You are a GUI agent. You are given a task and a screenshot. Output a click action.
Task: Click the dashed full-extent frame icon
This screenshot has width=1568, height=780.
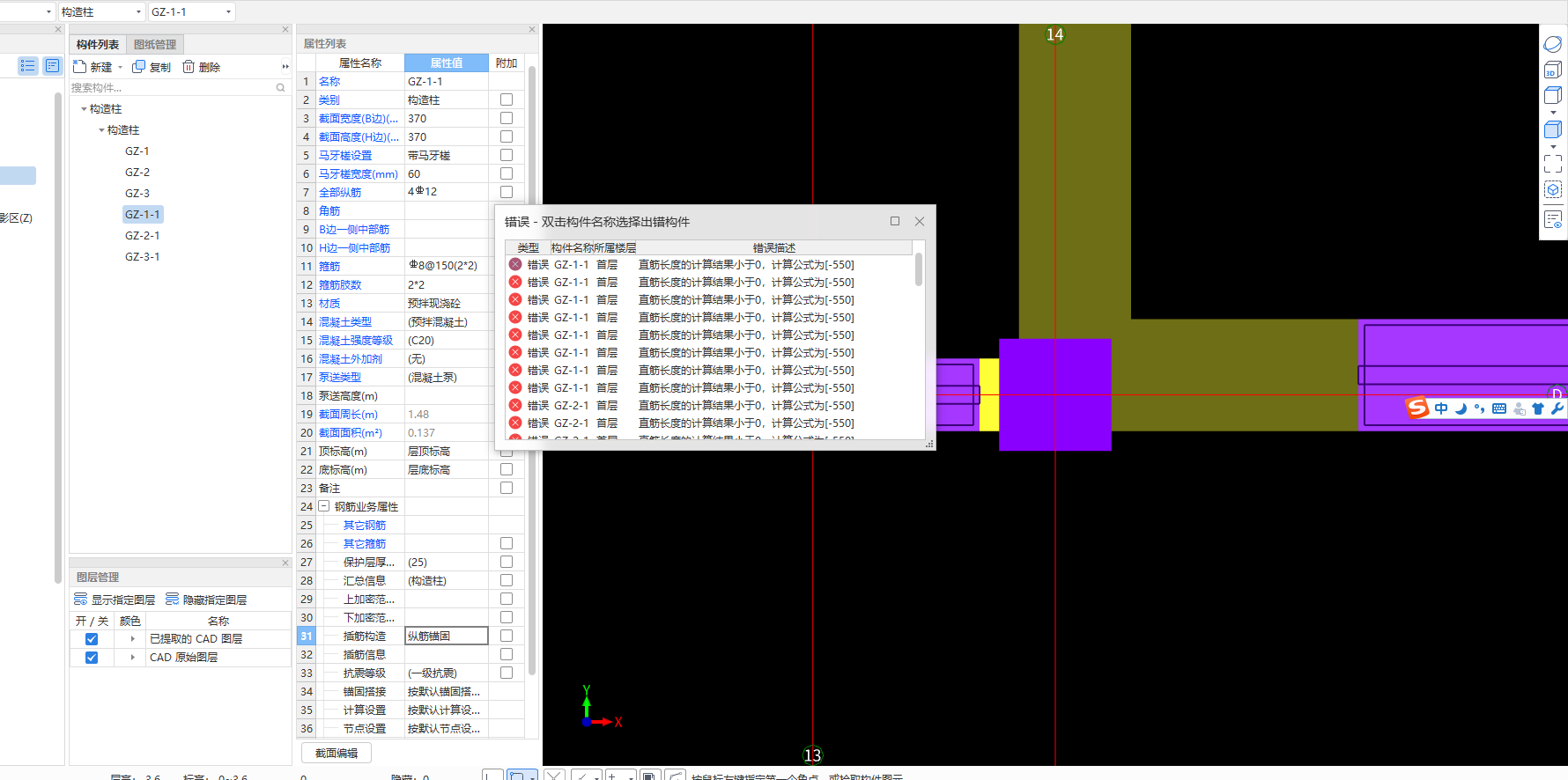coord(1553,164)
